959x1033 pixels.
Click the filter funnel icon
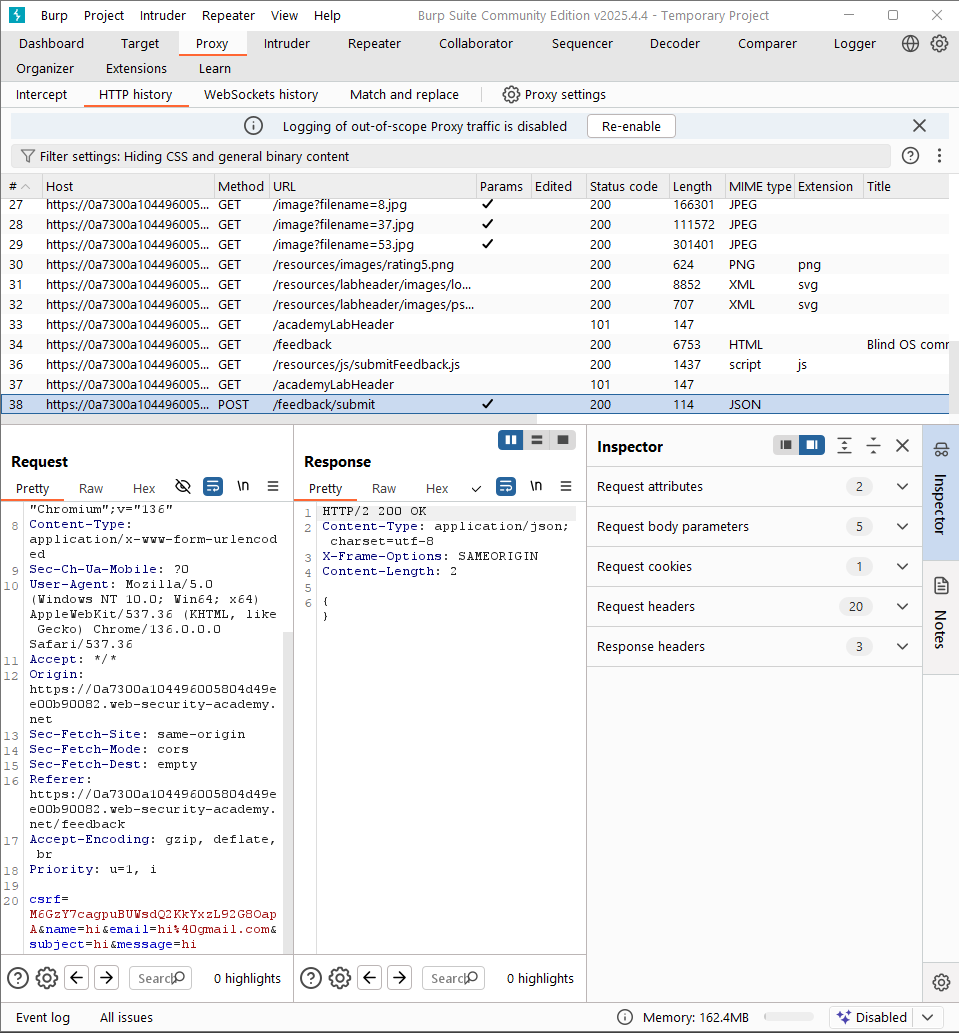click(28, 156)
